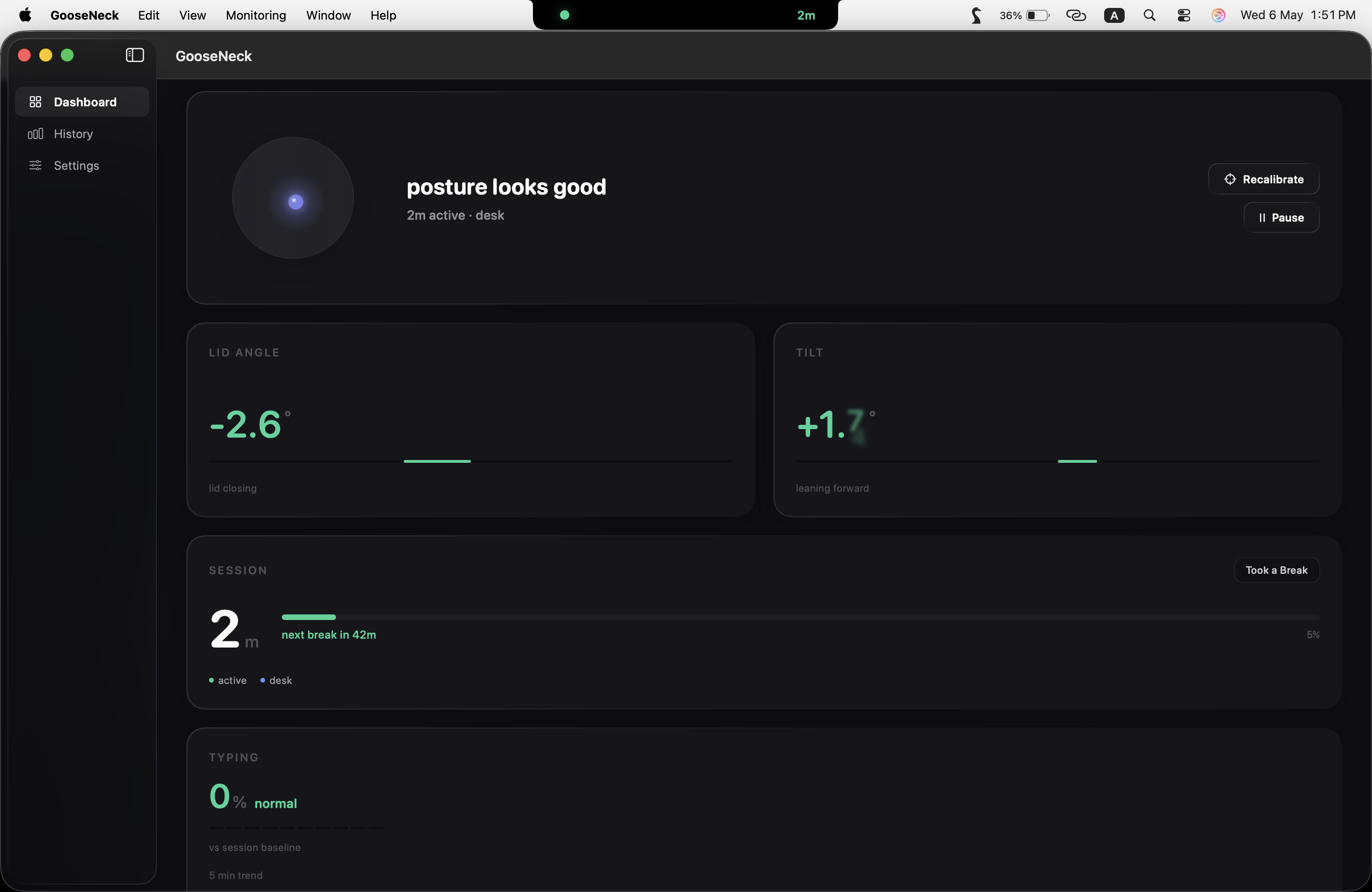Click the 'desk' status indicator
1372x892 pixels.
(x=276, y=681)
